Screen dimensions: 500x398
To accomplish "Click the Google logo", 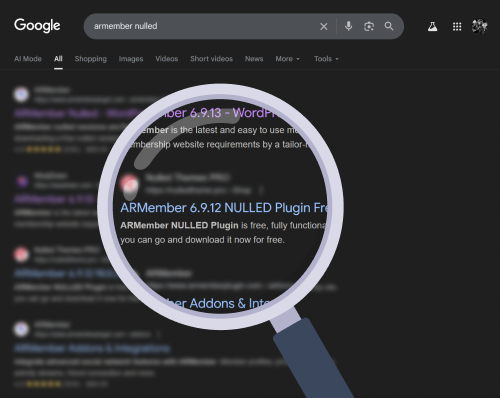I will pyautogui.click(x=37, y=26).
